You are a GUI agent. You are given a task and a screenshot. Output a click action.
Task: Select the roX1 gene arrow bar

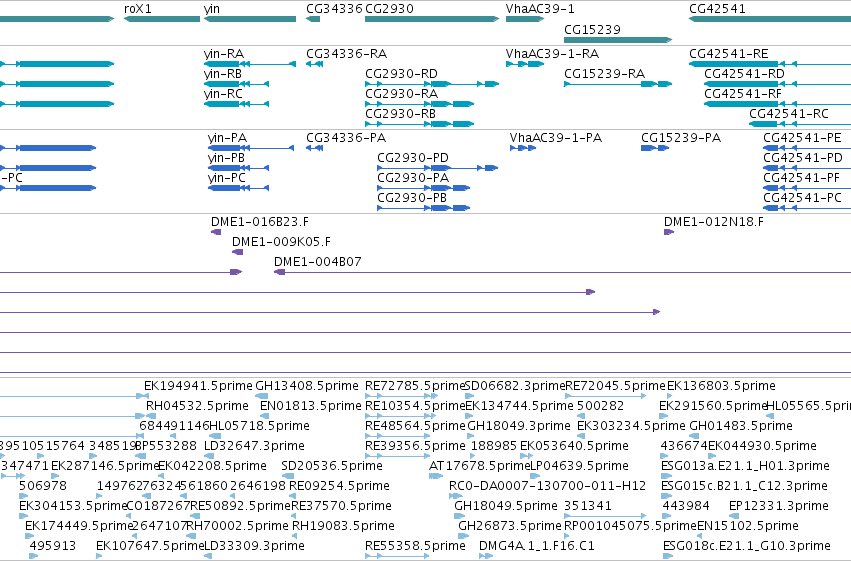pyautogui.click(x=162, y=19)
